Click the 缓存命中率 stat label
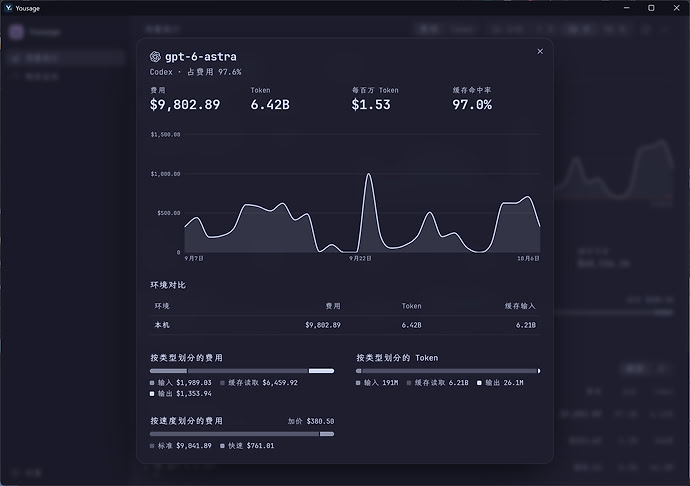 click(472, 90)
